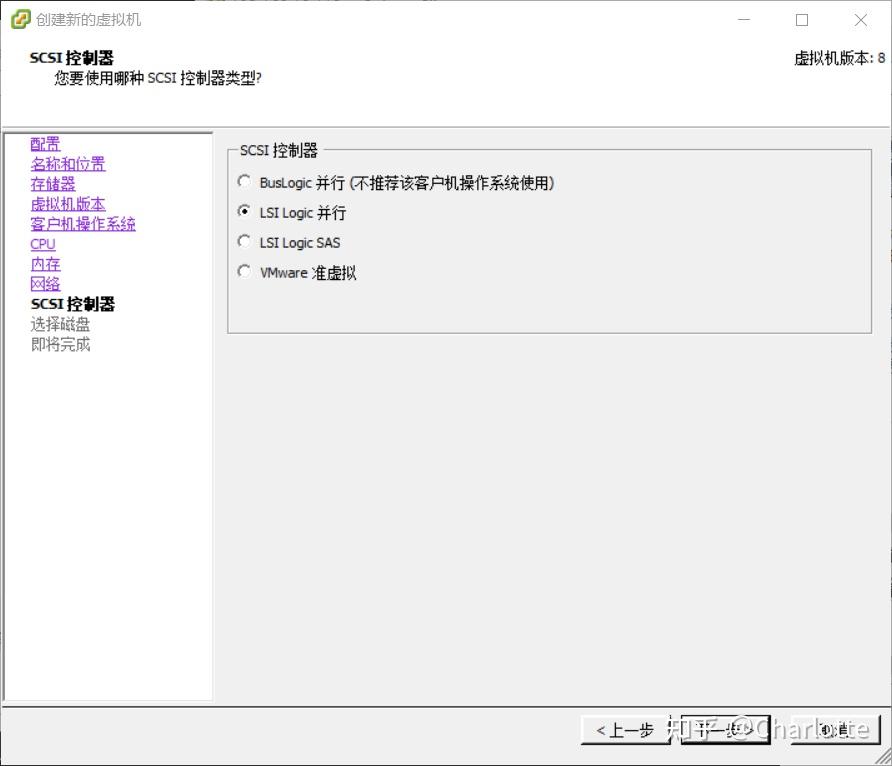Go to the 网络 configuration step

(x=45, y=283)
